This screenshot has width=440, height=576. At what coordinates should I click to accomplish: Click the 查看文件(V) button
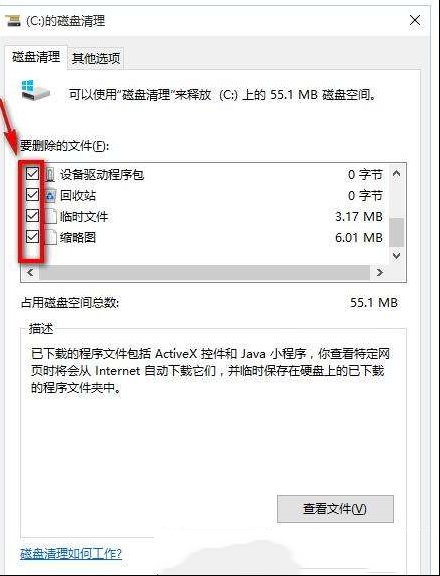coord(335,509)
